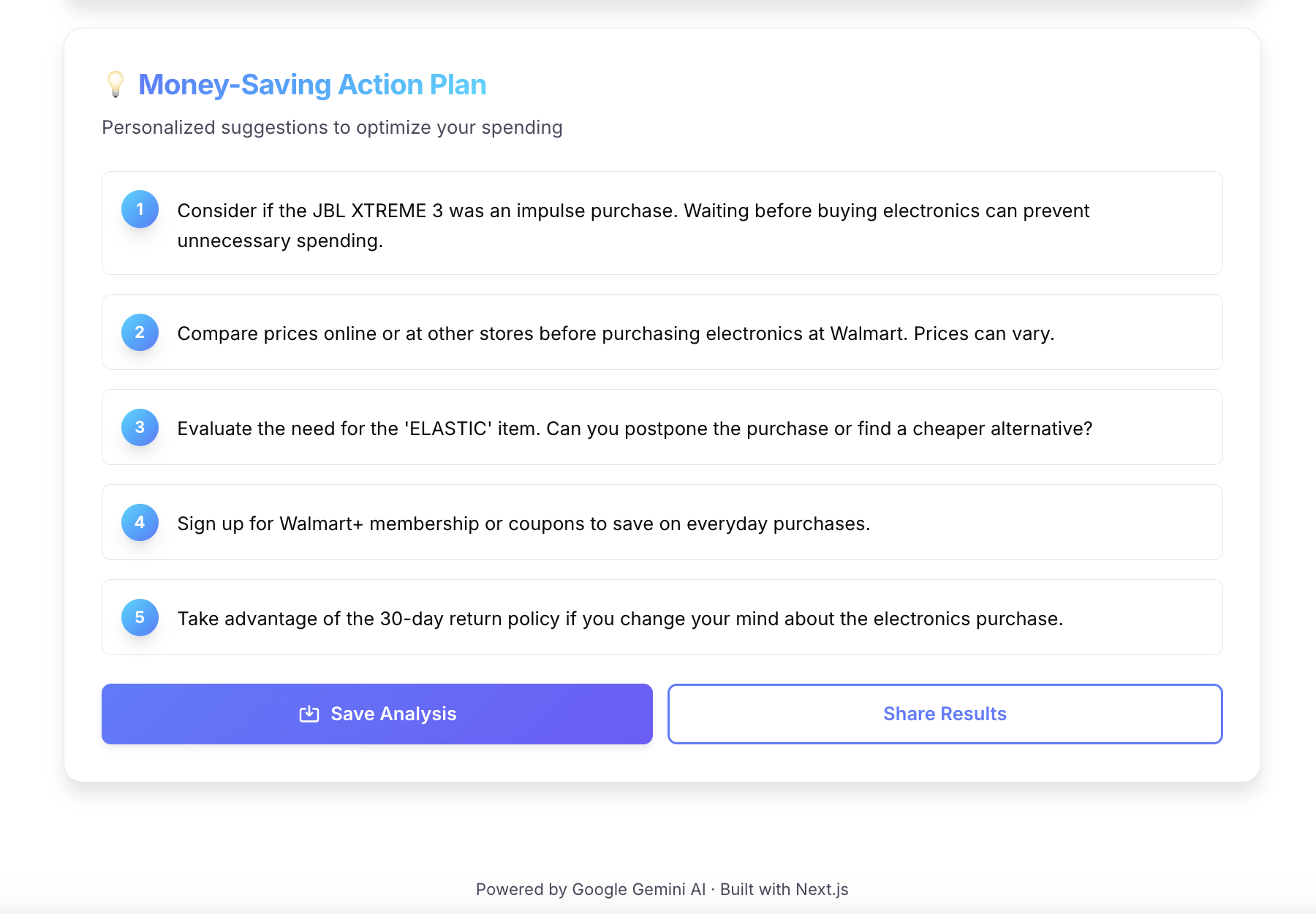Select the number 3 suggestion badge
This screenshot has width=1316, height=914.
(140, 428)
